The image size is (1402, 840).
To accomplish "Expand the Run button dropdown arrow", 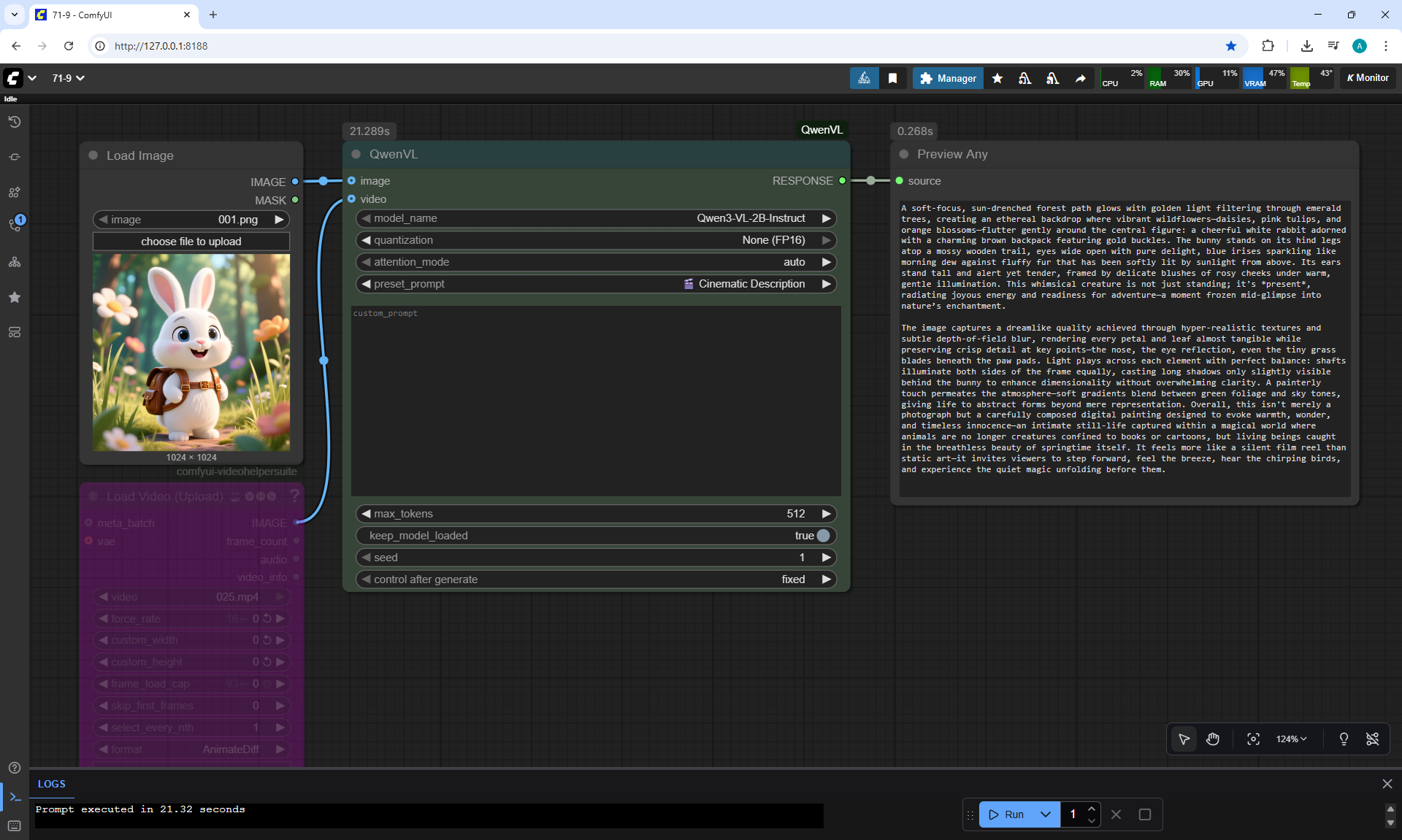I will pyautogui.click(x=1046, y=814).
